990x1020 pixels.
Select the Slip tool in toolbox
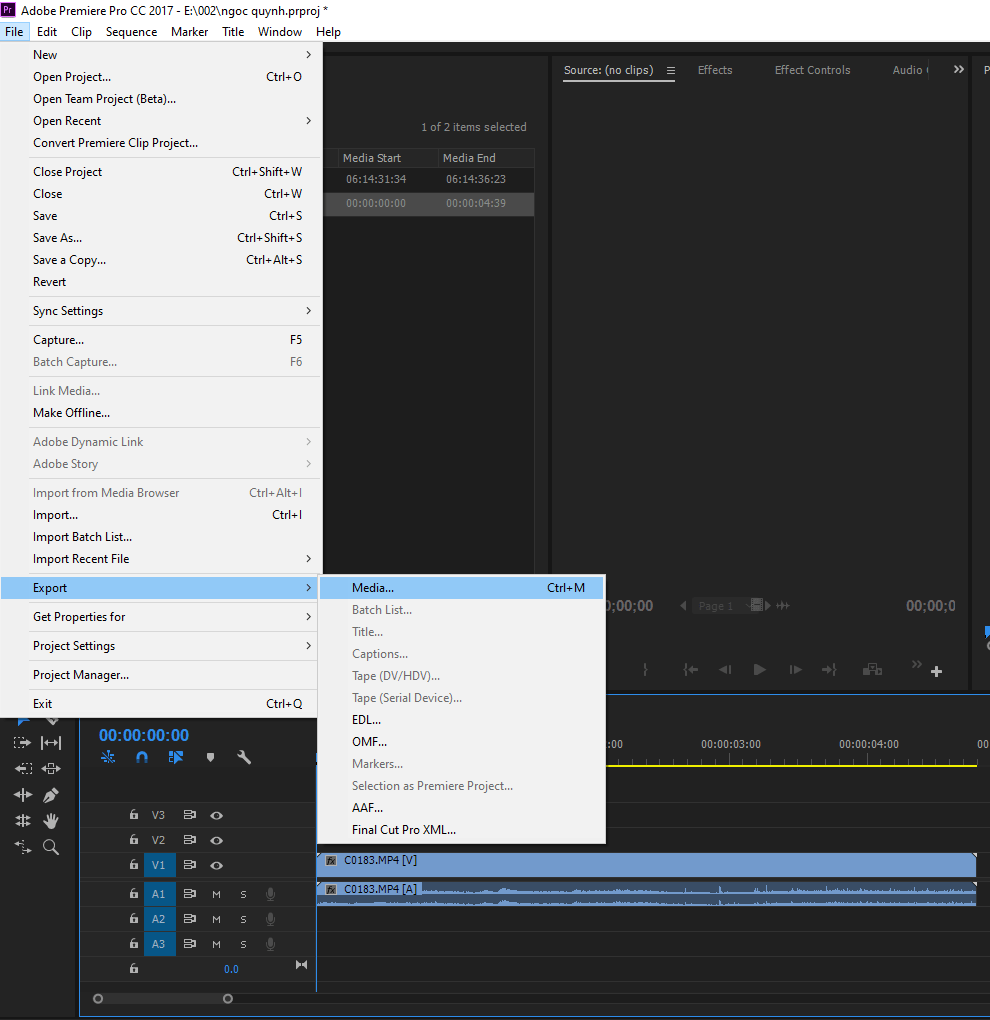point(51,742)
